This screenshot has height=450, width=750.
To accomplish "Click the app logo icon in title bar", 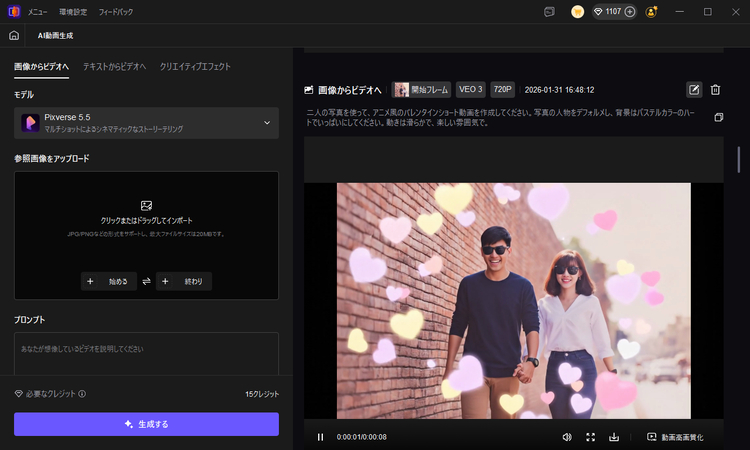I will (14, 11).
